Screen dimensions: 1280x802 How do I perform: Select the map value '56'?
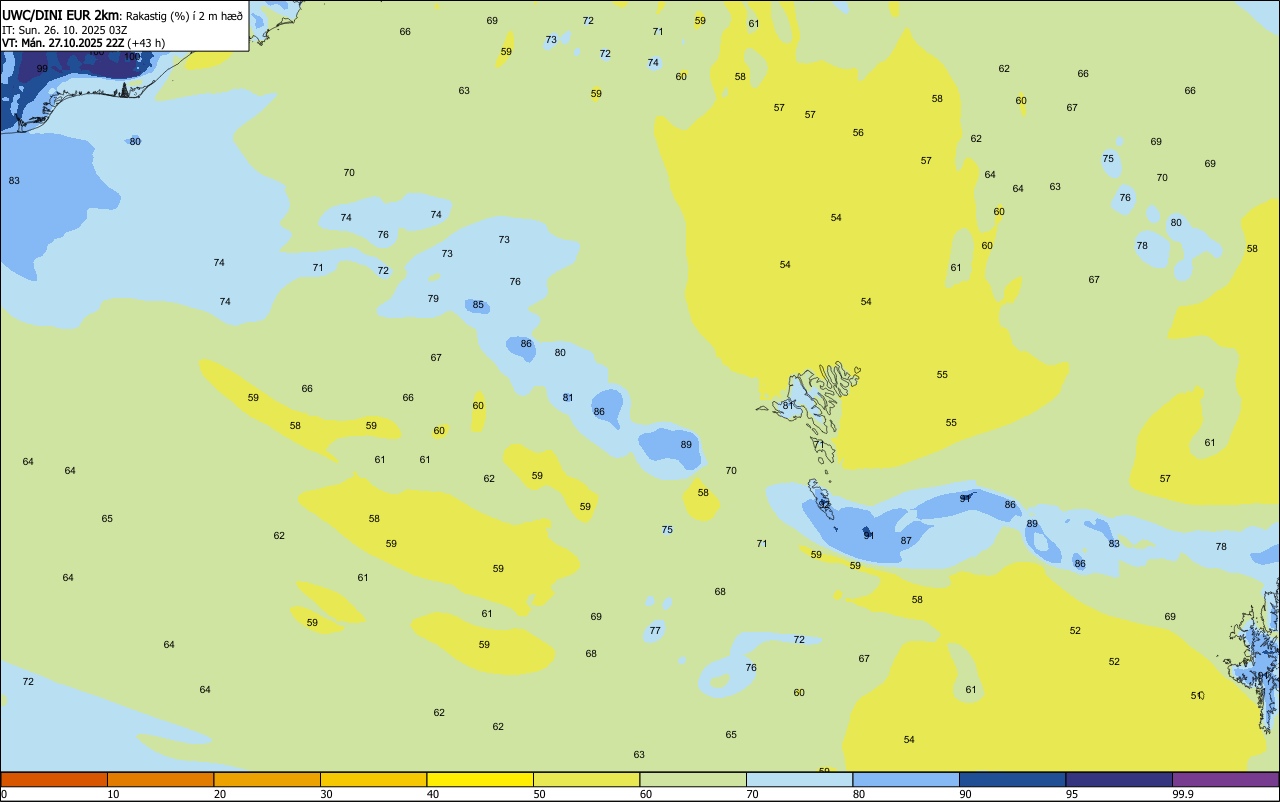[x=858, y=133]
